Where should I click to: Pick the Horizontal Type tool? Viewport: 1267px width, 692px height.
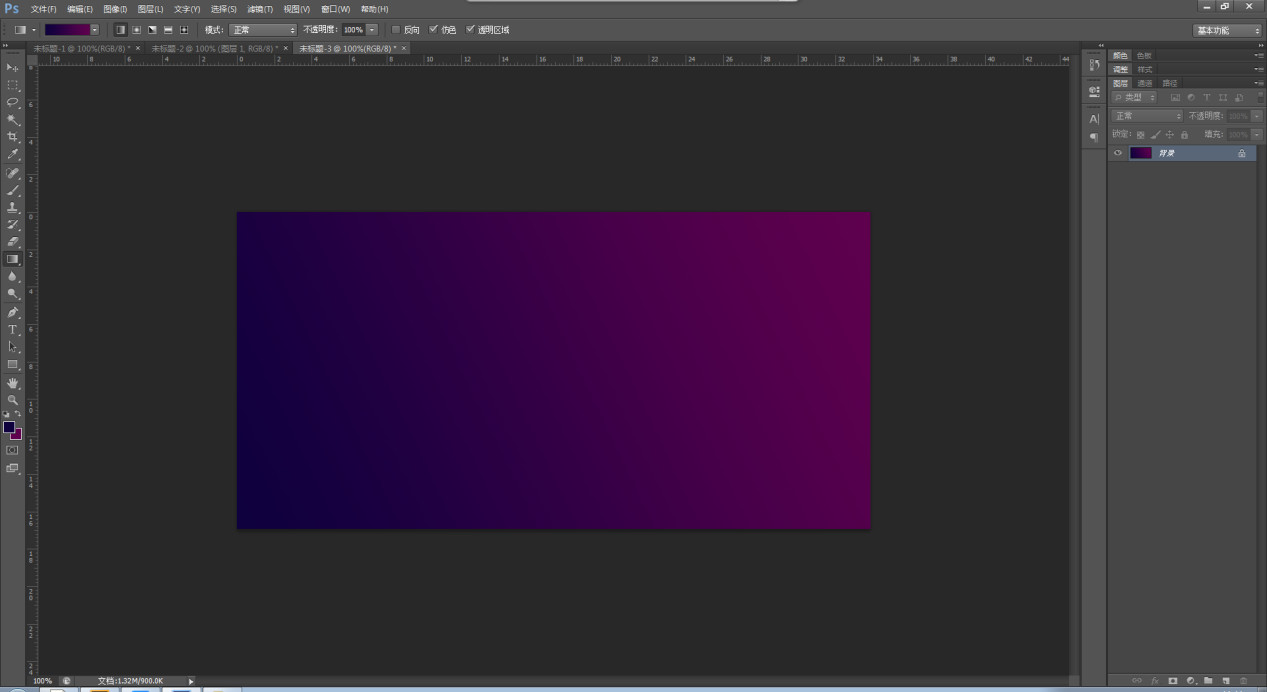(13, 329)
